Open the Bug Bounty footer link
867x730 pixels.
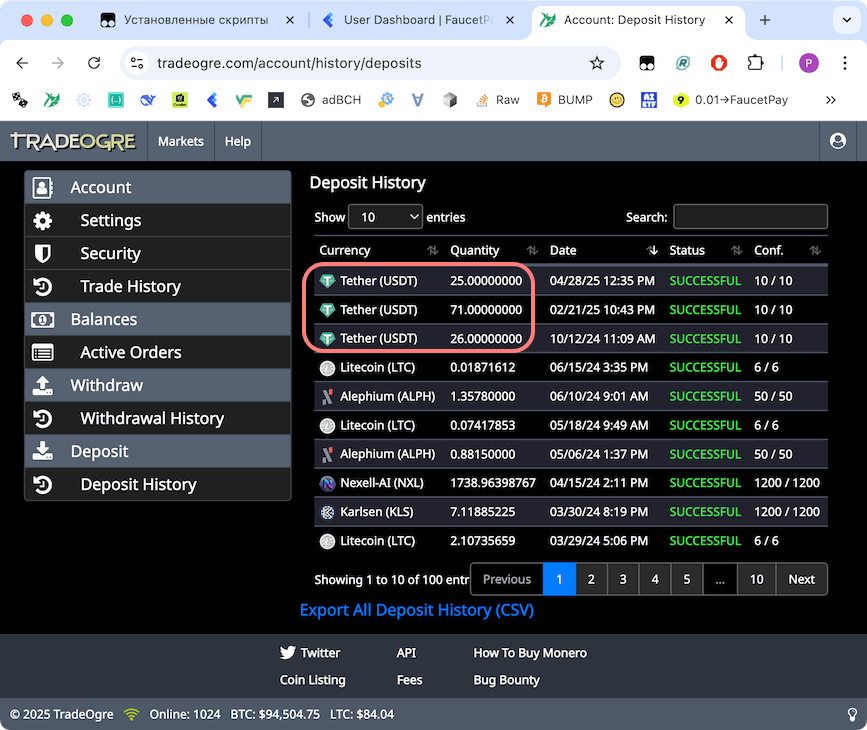click(x=506, y=680)
